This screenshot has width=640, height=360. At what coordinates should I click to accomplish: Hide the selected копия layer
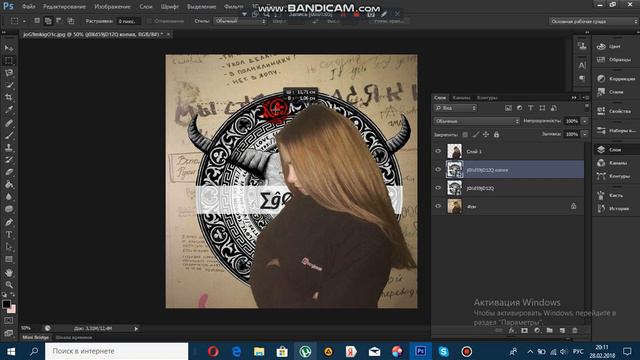[438, 169]
